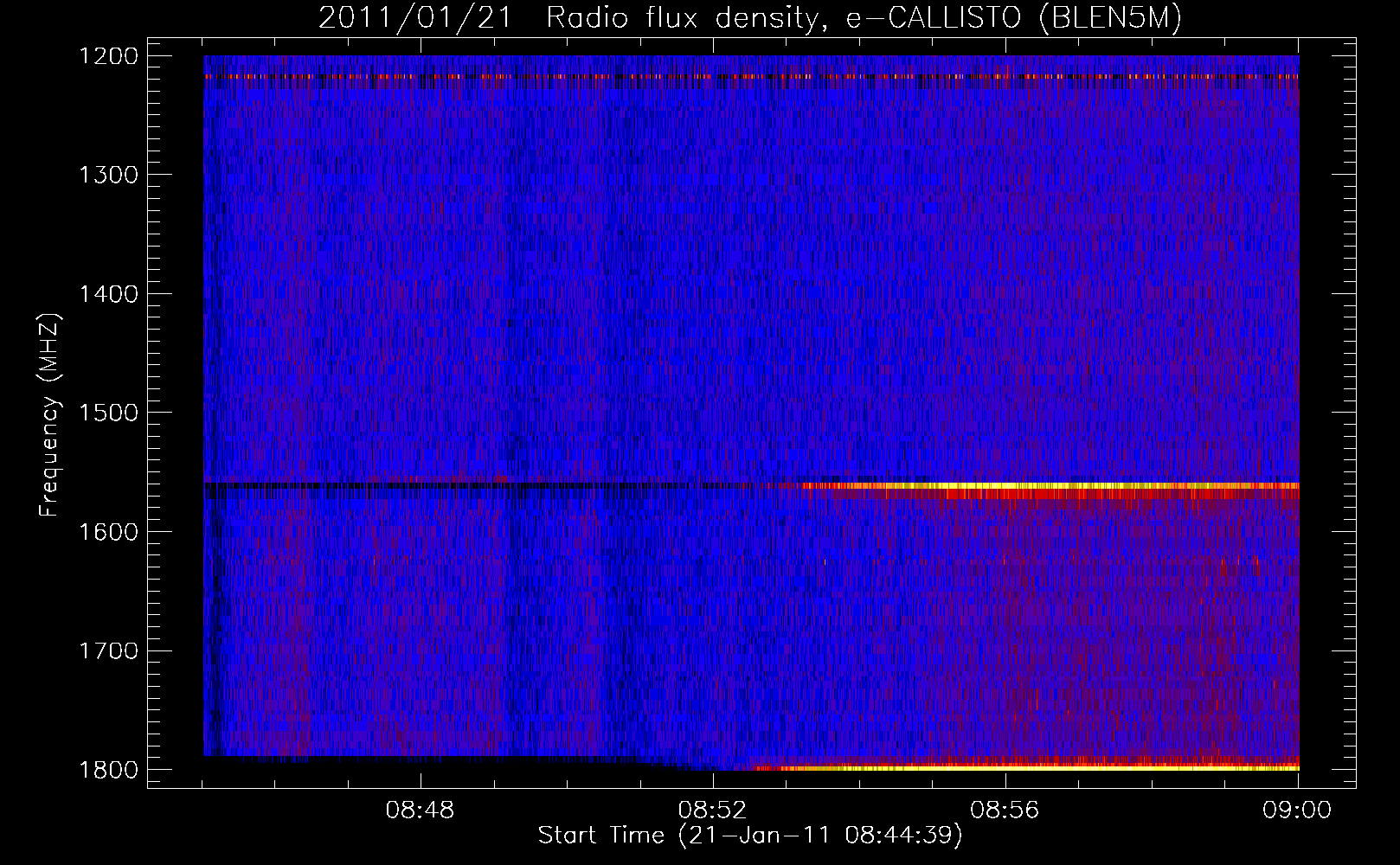Click the 1800 frequency axis label
The height and width of the screenshot is (865, 1400).
coord(108,770)
